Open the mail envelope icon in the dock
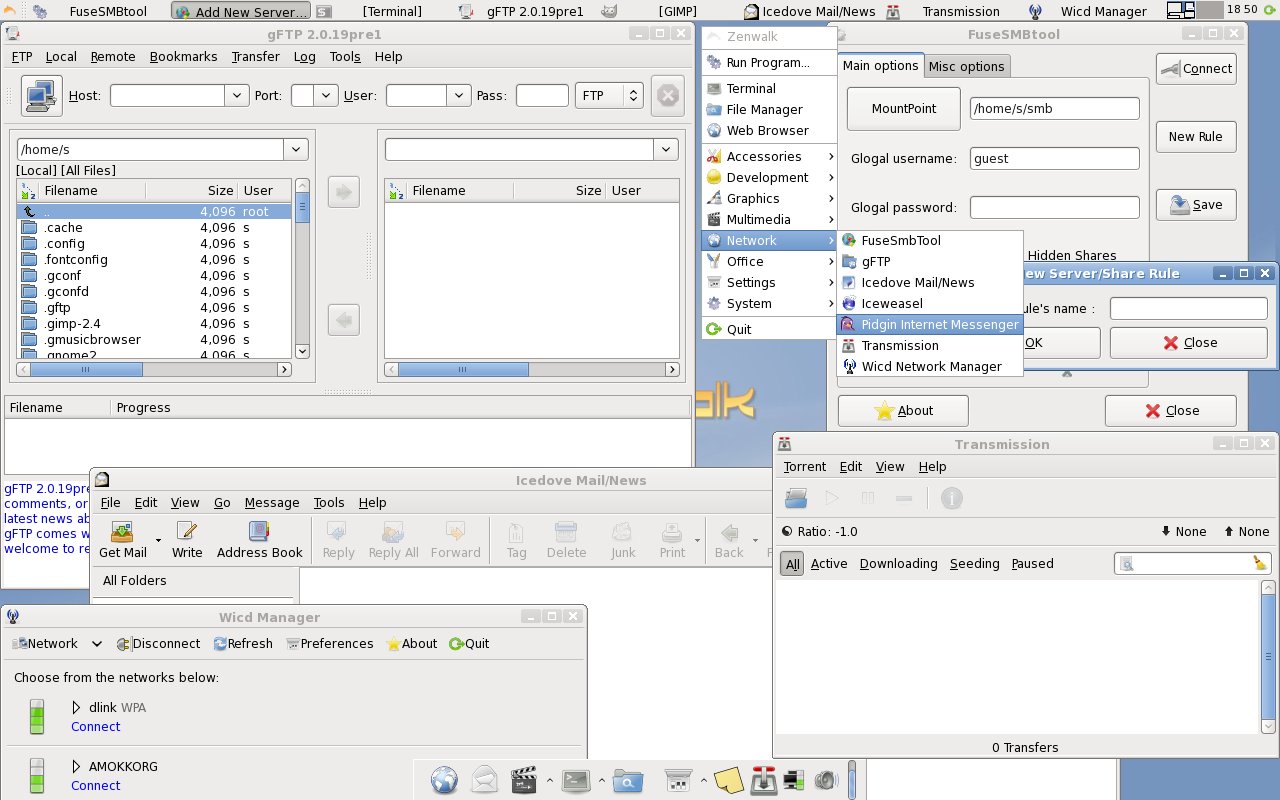Viewport: 1280px width, 800px height. point(485,780)
